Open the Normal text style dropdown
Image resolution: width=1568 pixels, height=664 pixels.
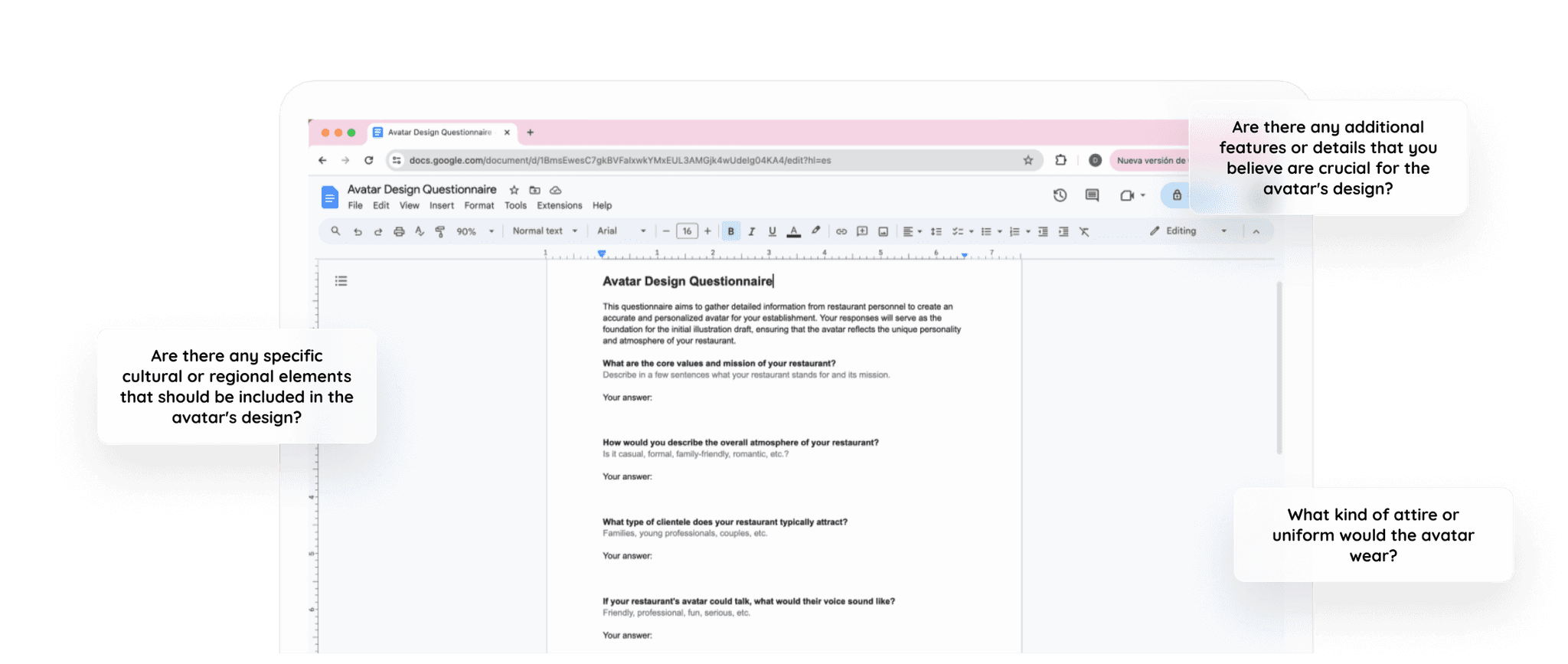tap(545, 231)
